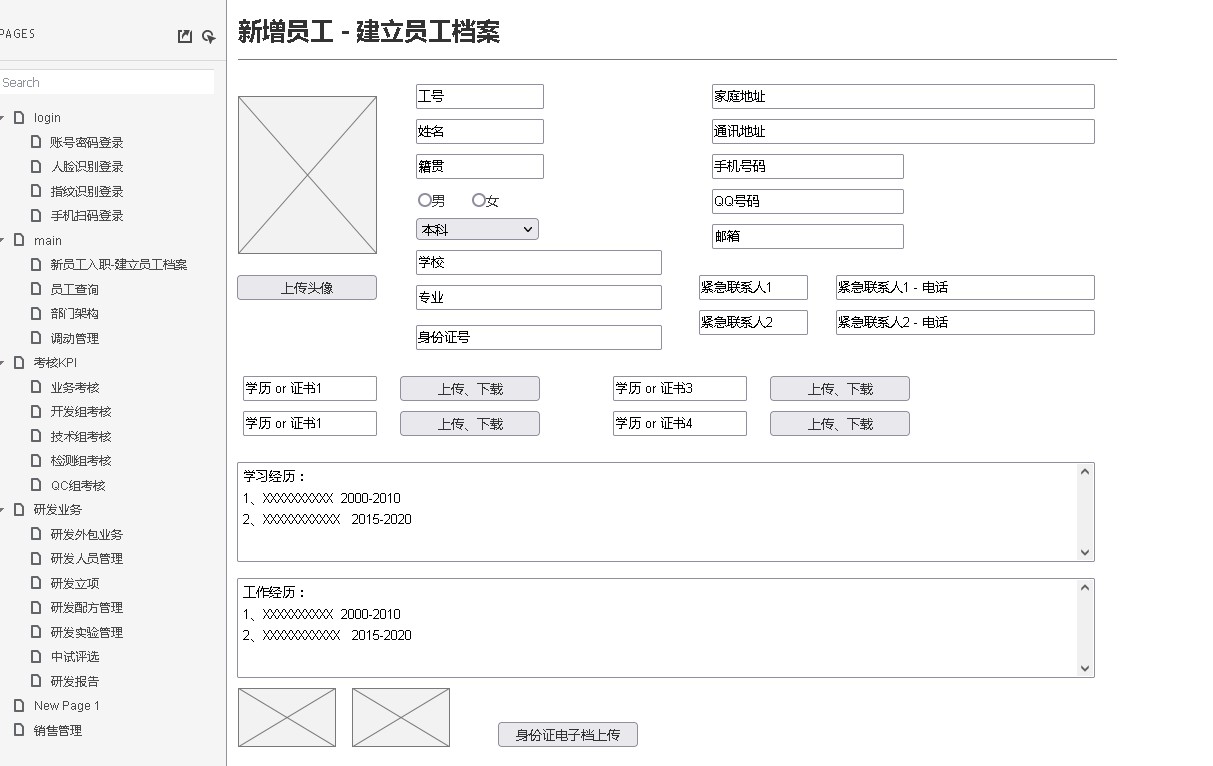1213x766 pixels.
Task: Select the 男 radio button
Action: (x=425, y=200)
